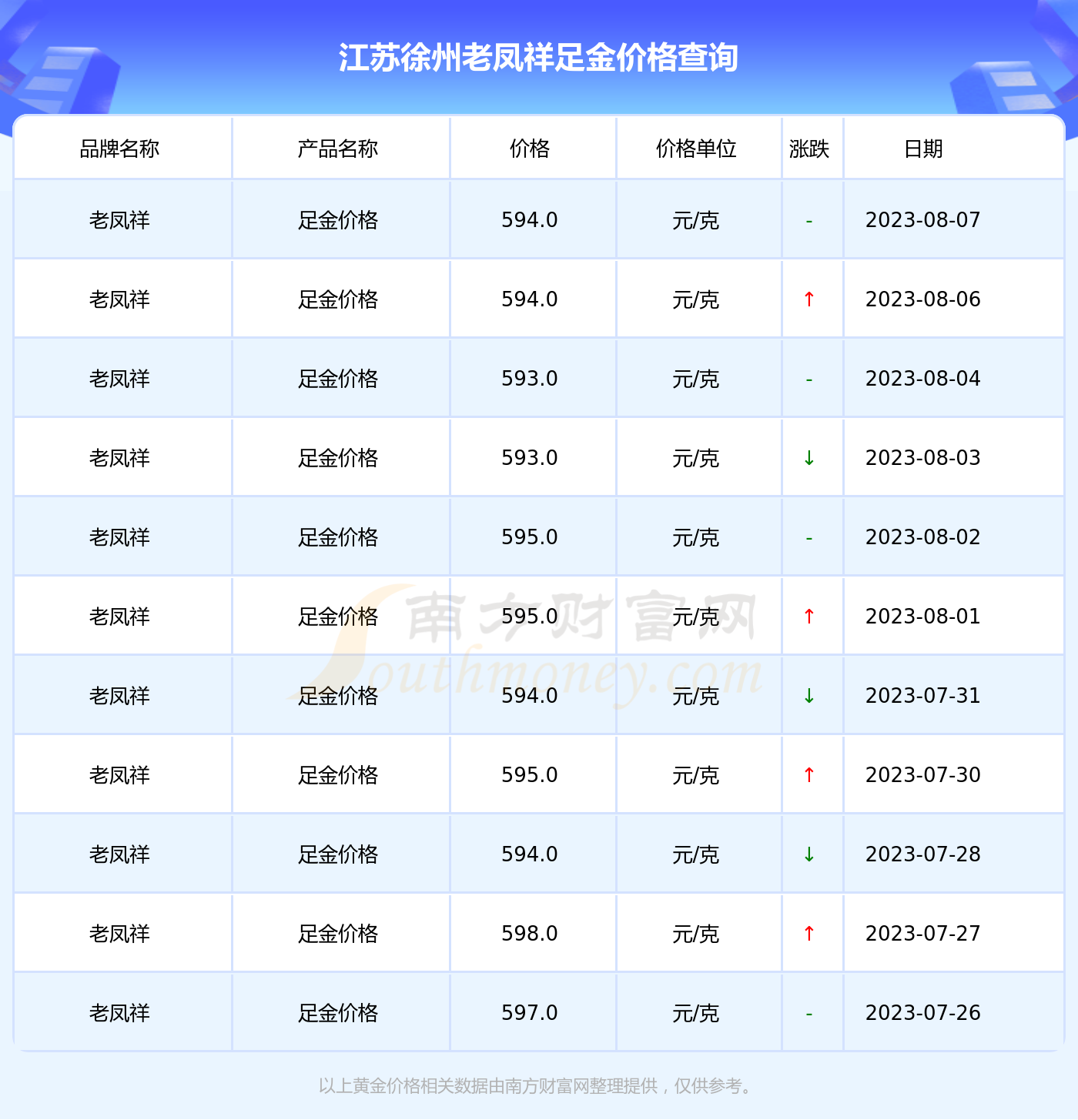
Task: Select date cell 2023-07-28
Action: click(x=923, y=854)
